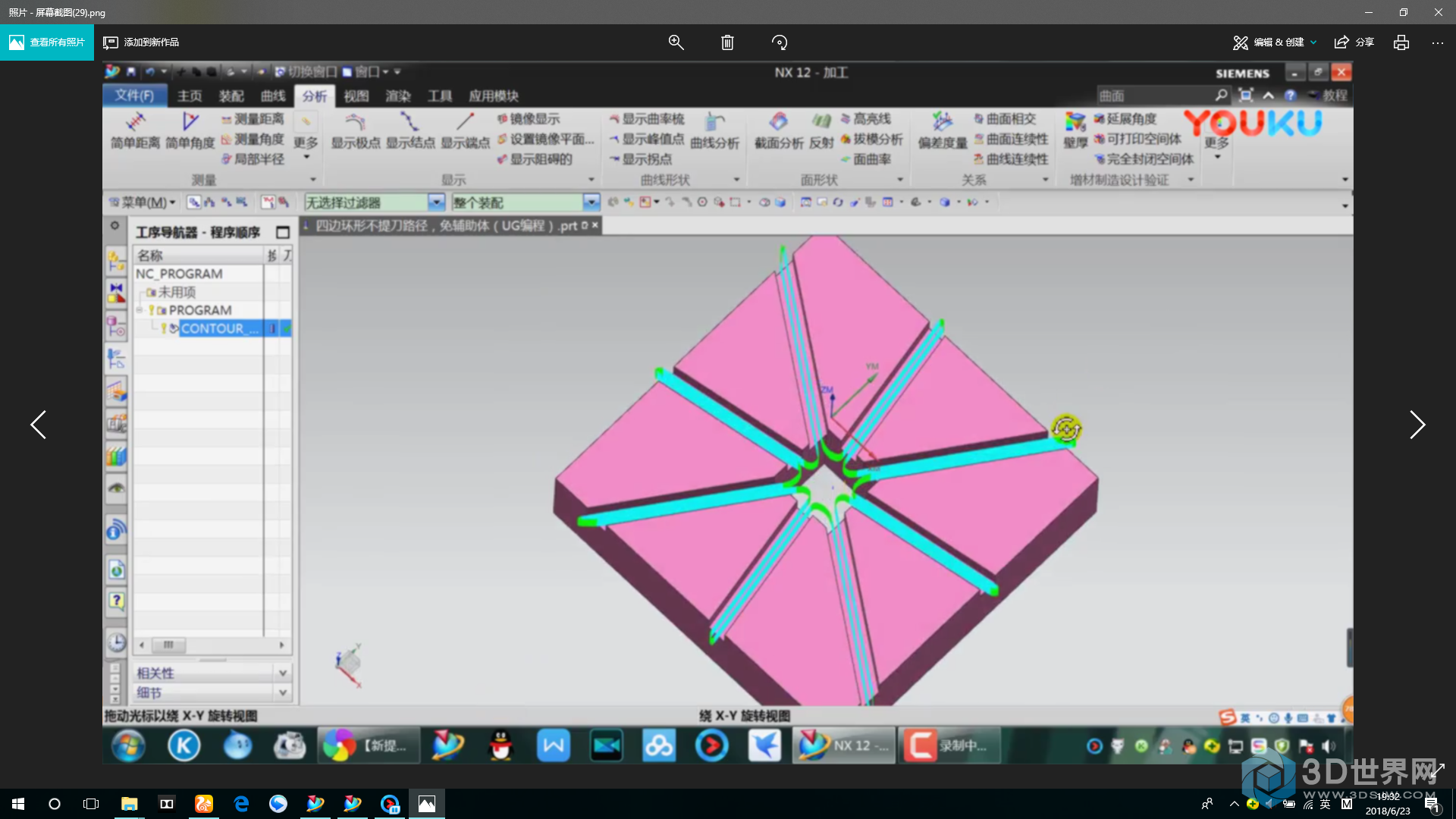Screen dimensions: 1456x819
Task: Open the 应用模块 application tab
Action: click(494, 96)
